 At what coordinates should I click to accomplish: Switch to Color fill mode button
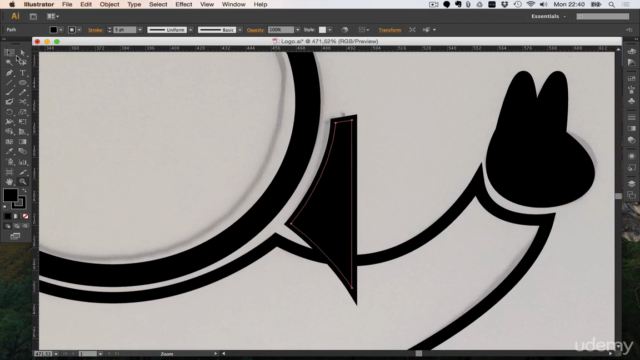[x=7, y=216]
